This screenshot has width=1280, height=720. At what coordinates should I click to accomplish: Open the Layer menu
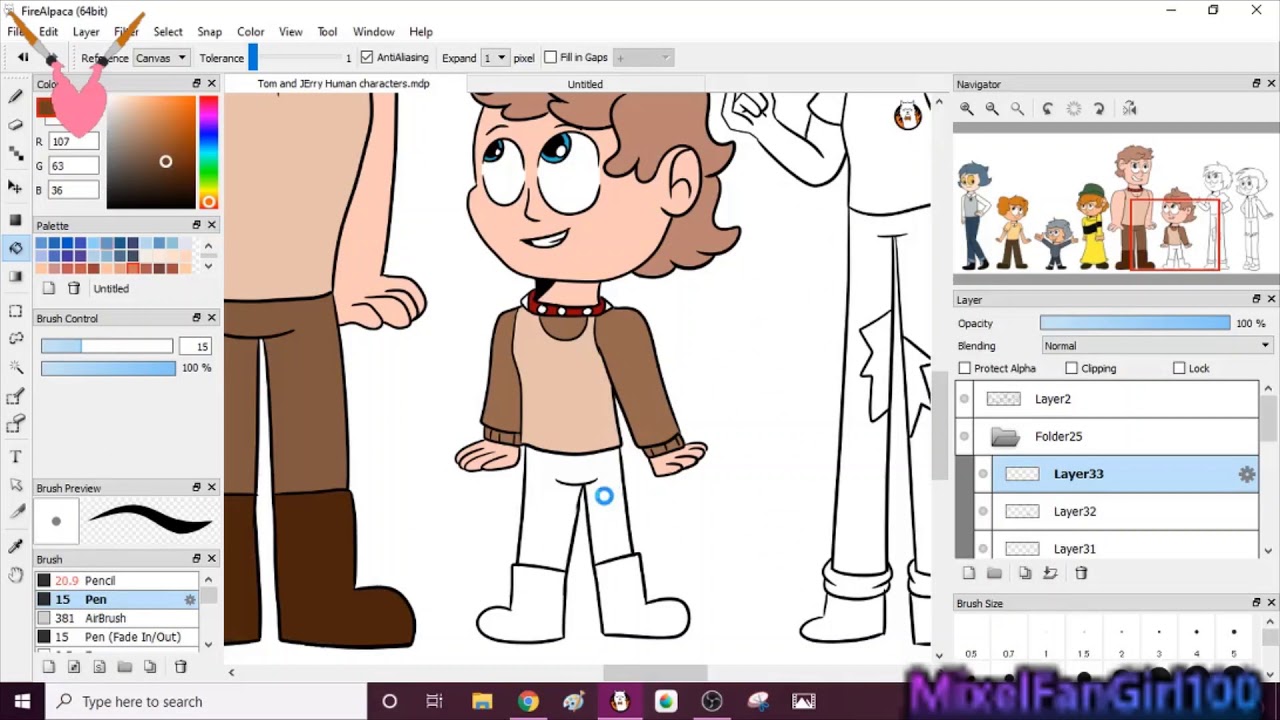[x=86, y=32]
